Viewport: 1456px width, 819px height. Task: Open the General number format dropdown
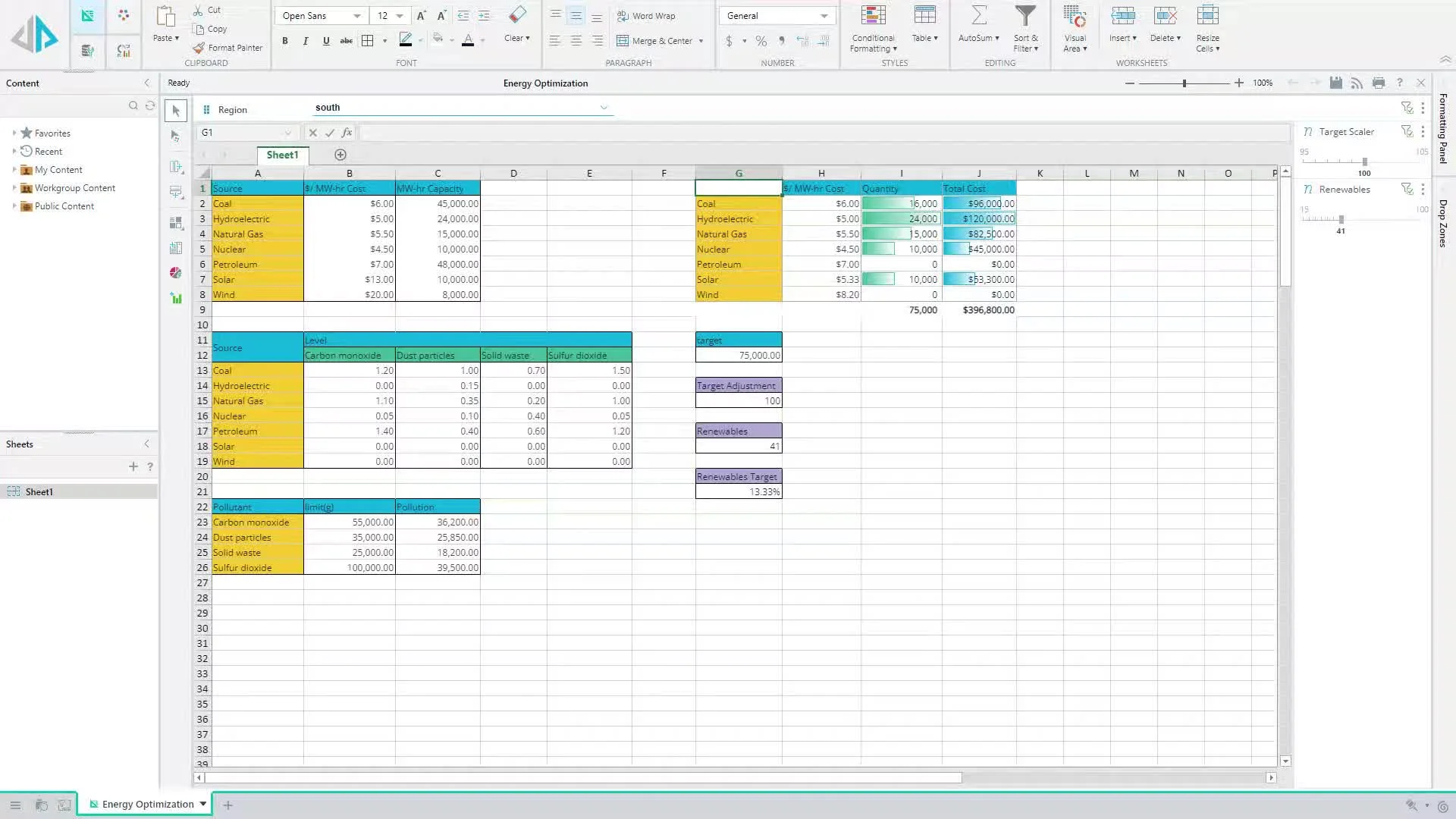point(824,16)
